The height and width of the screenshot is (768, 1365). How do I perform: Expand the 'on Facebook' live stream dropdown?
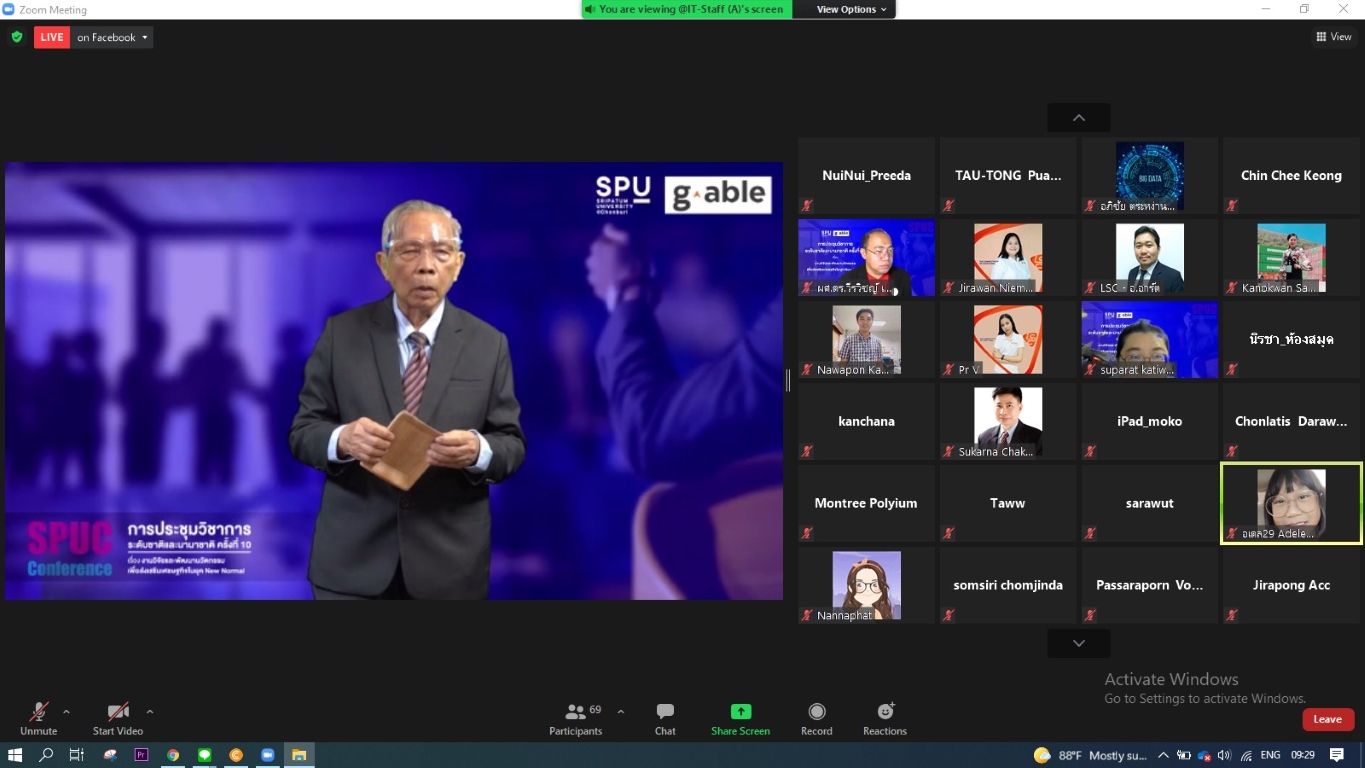112,37
